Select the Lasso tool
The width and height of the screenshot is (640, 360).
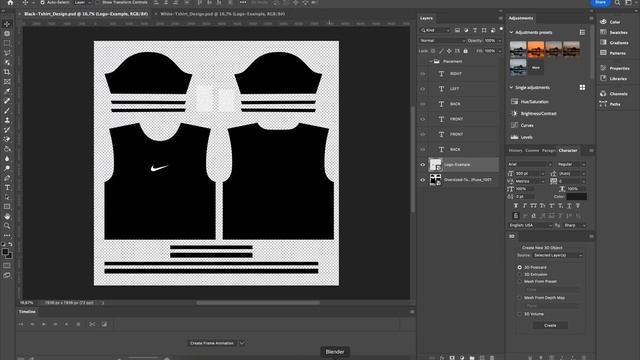point(7,53)
